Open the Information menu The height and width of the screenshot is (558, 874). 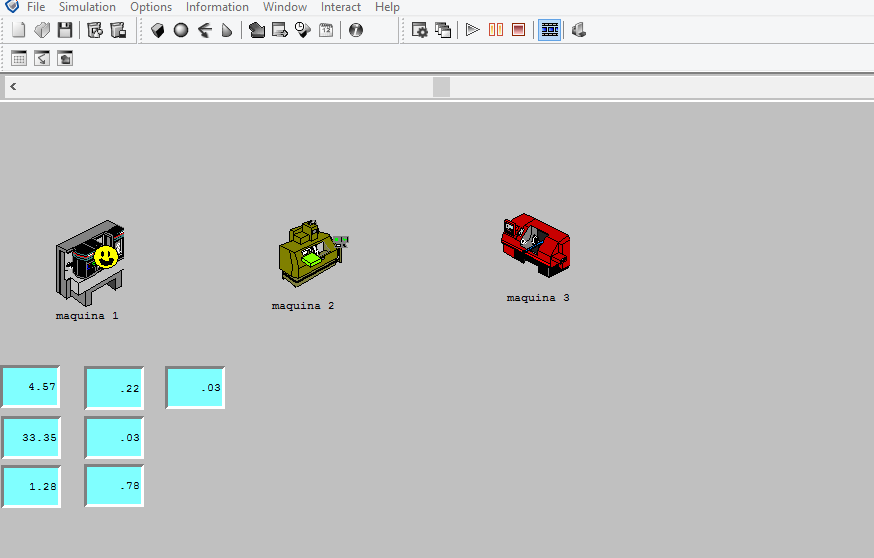217,7
